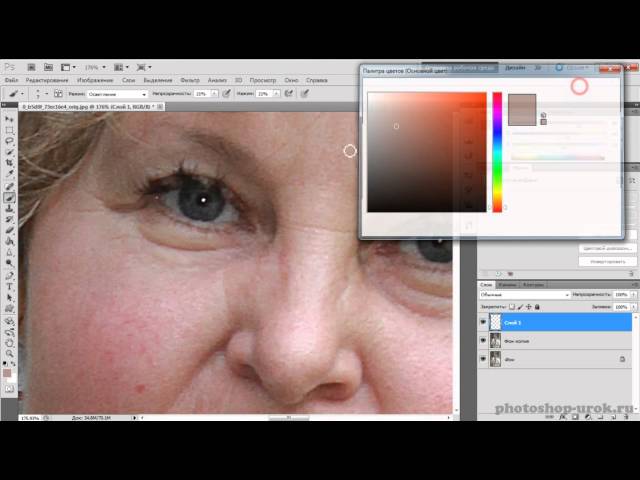
Task: Select the Rectangular Marquee tool
Action: 9,130
